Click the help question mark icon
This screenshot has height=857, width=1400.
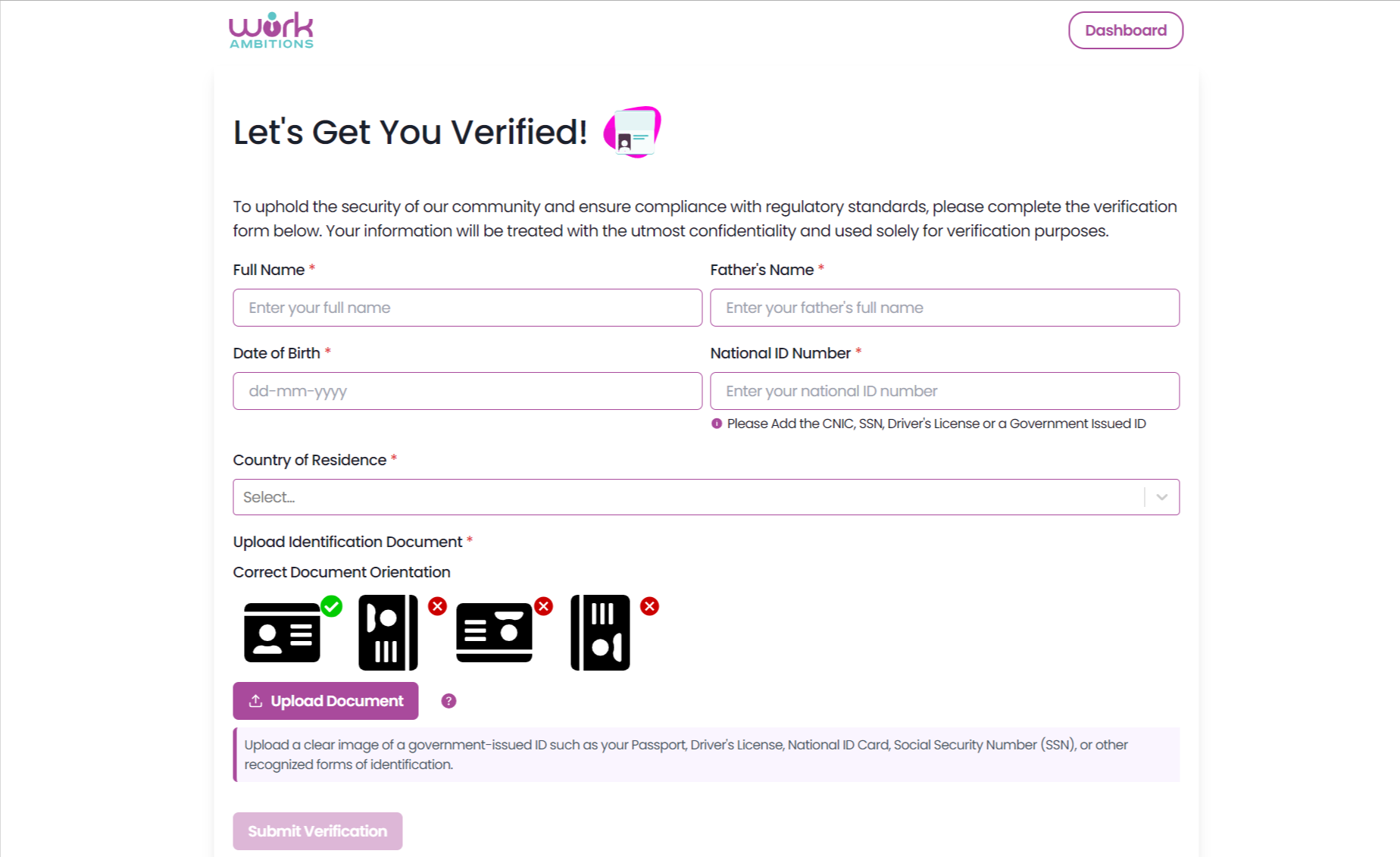tap(448, 701)
